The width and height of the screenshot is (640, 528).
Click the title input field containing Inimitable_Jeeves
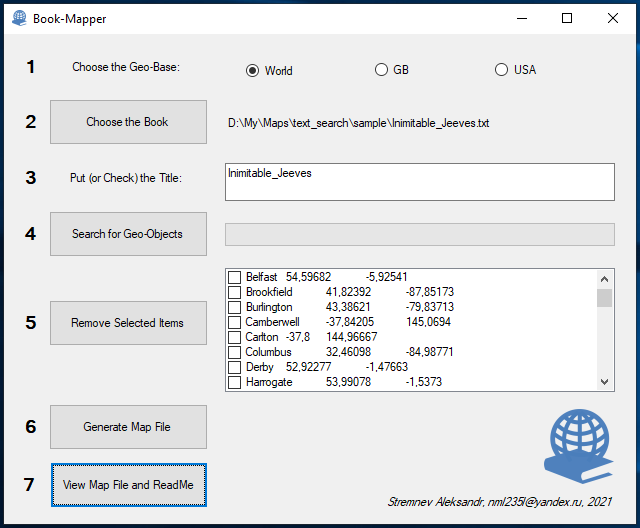[420, 182]
